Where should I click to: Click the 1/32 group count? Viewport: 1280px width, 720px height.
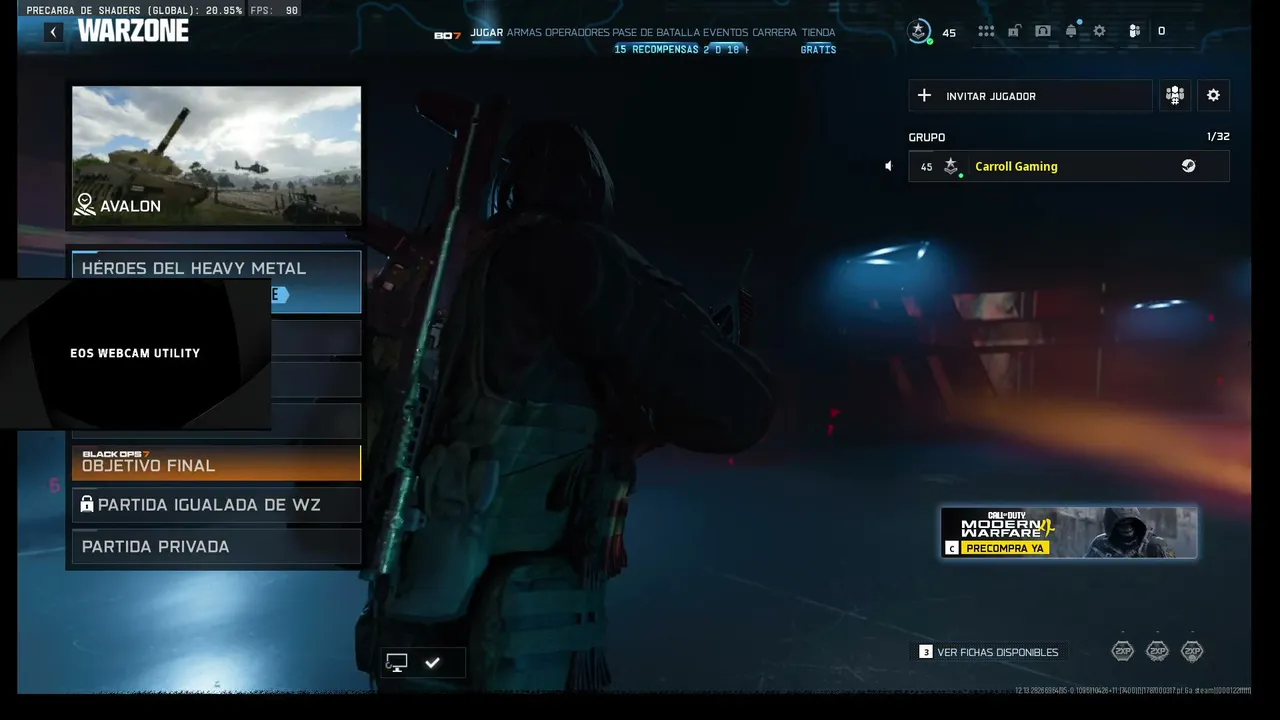coord(1218,137)
